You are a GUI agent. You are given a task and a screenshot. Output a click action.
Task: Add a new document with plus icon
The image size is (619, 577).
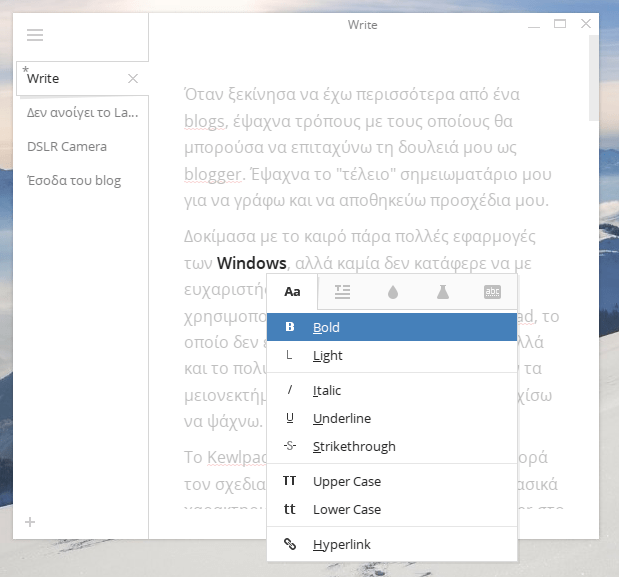click(x=30, y=522)
